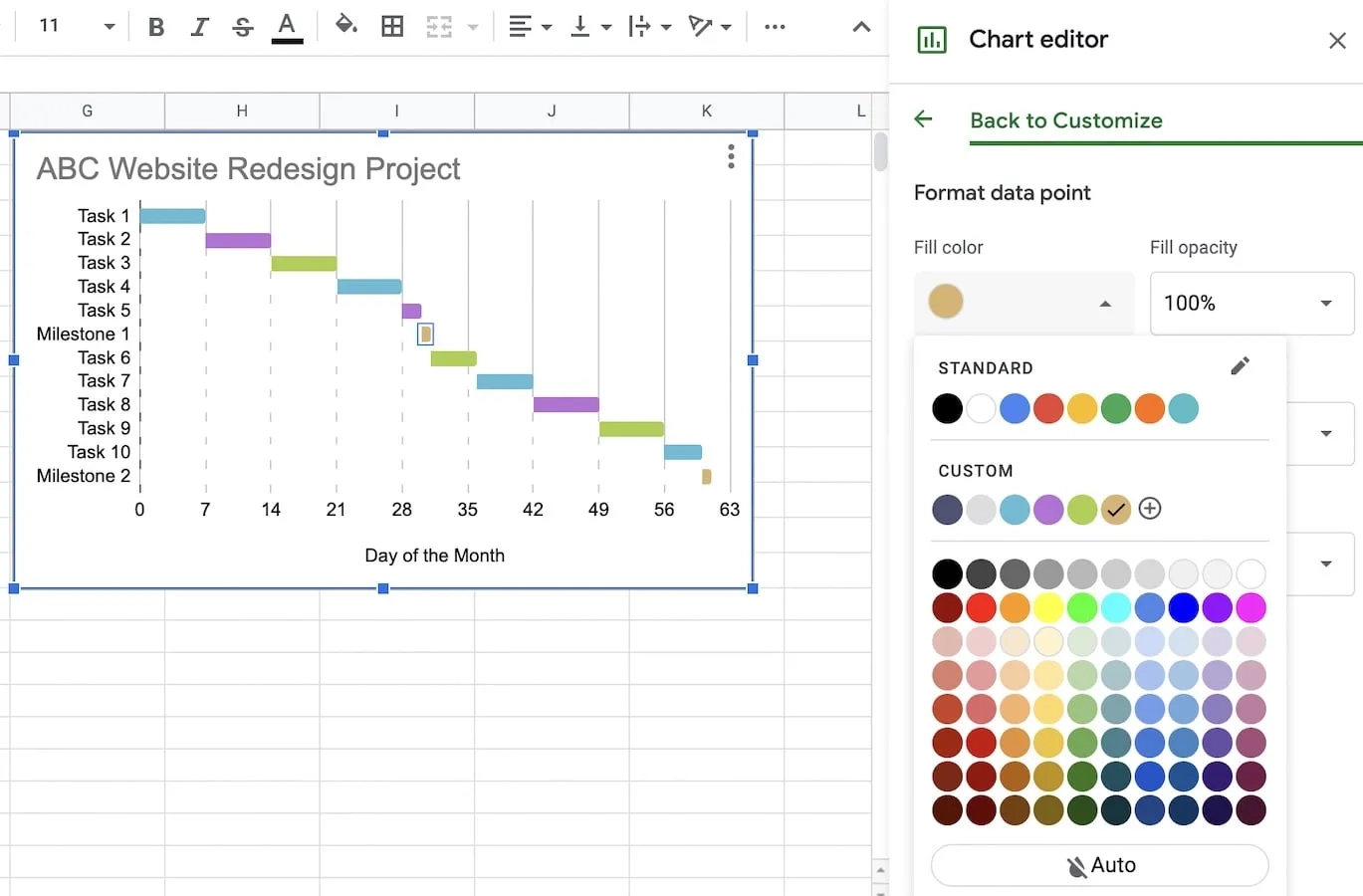Add a new custom color with the plus icon
This screenshot has height=896, width=1363.
[x=1150, y=509]
